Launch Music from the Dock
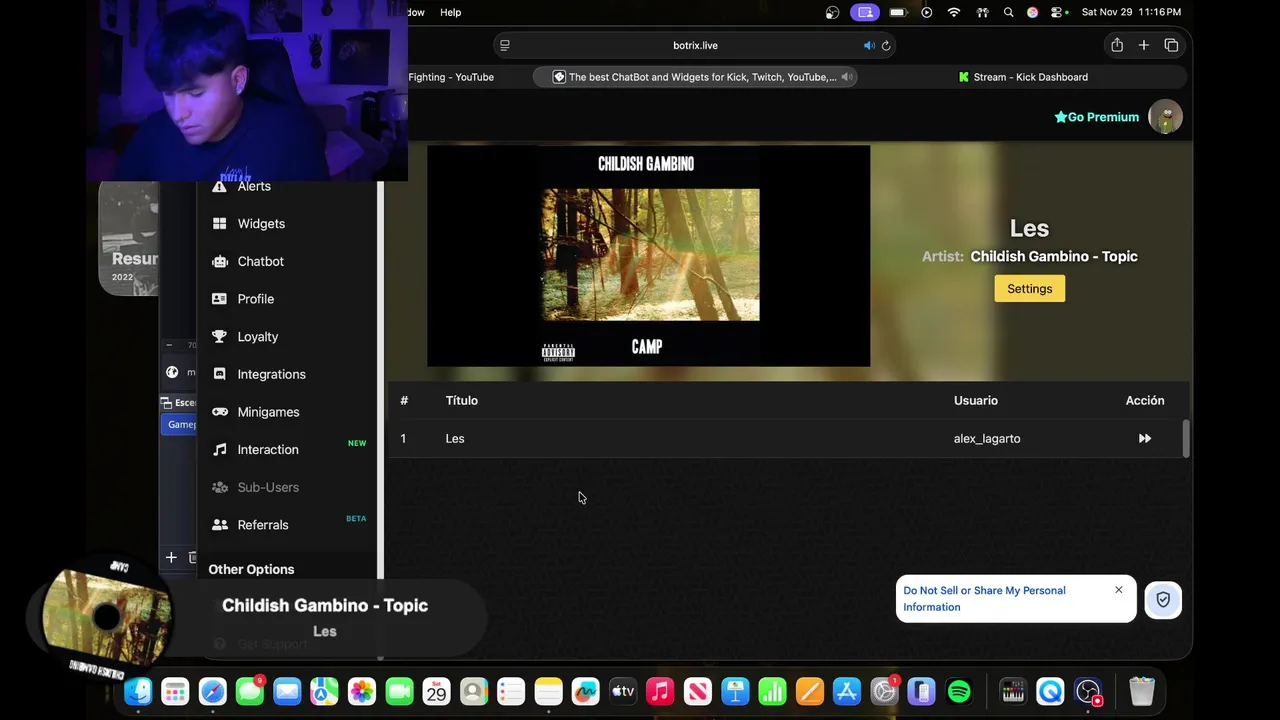The image size is (1280, 720). click(660, 691)
